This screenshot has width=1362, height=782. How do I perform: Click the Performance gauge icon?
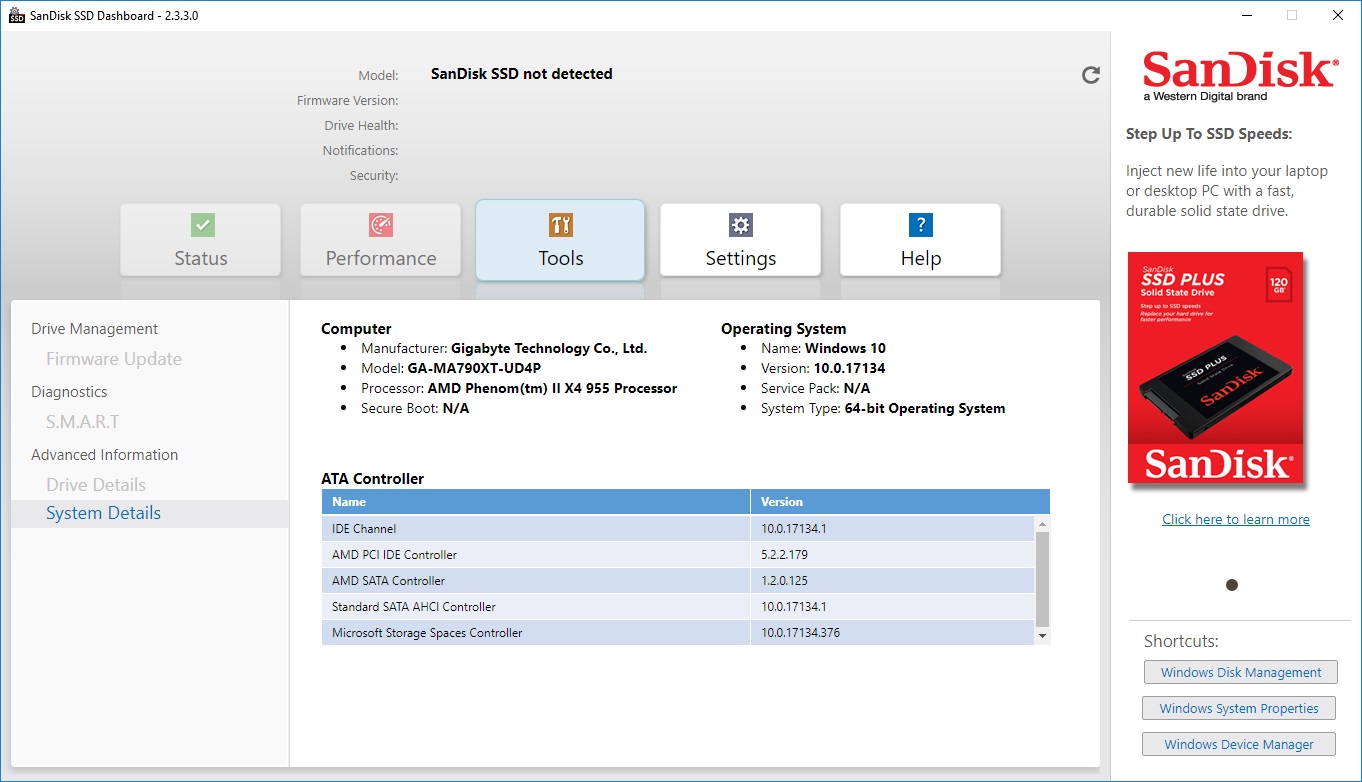(x=381, y=224)
